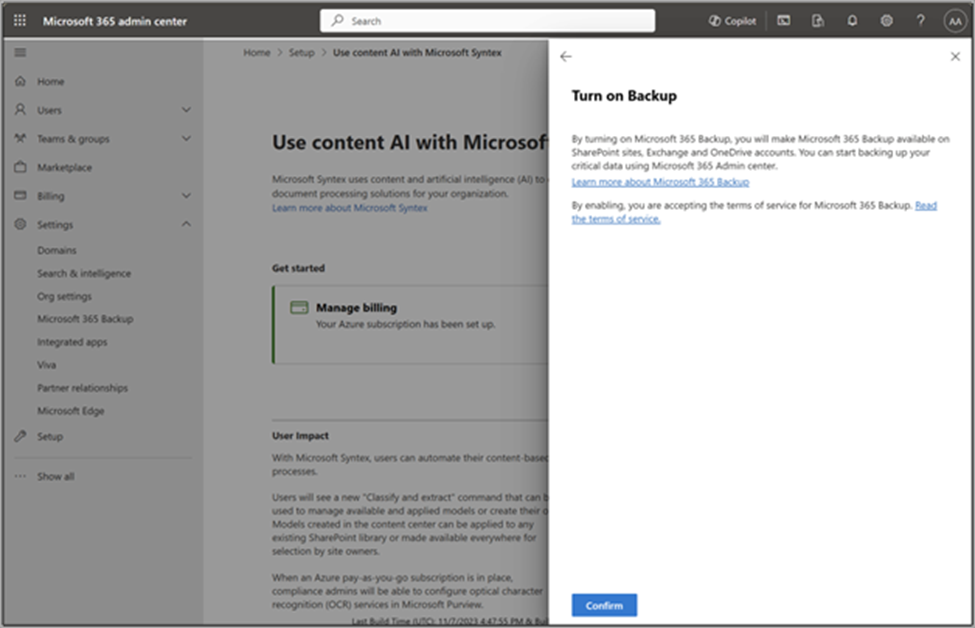This screenshot has width=975, height=628.
Task: Click the Setup wrench icon
Action: [x=21, y=436]
